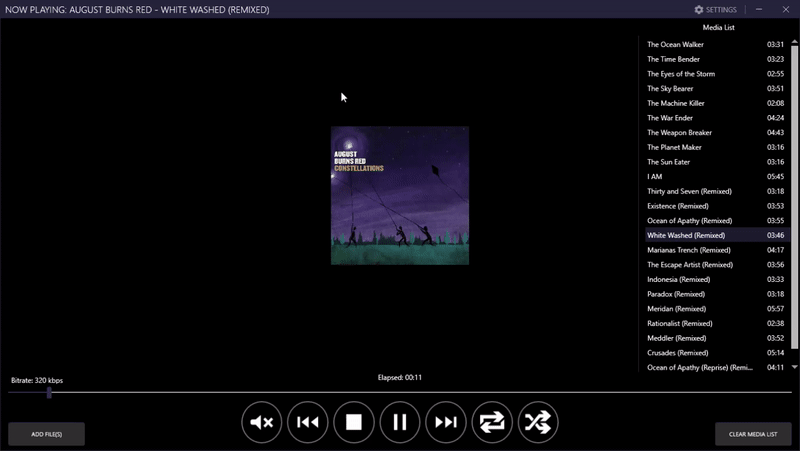Select 'Crusades (Remixed)' track
Viewport: 800px width, 451px height.
[715, 353]
